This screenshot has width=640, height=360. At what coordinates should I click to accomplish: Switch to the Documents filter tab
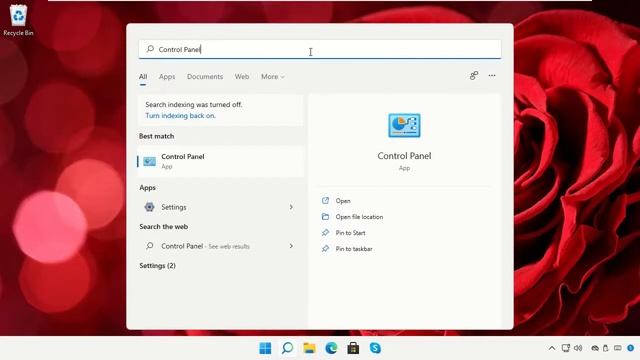[x=205, y=77]
